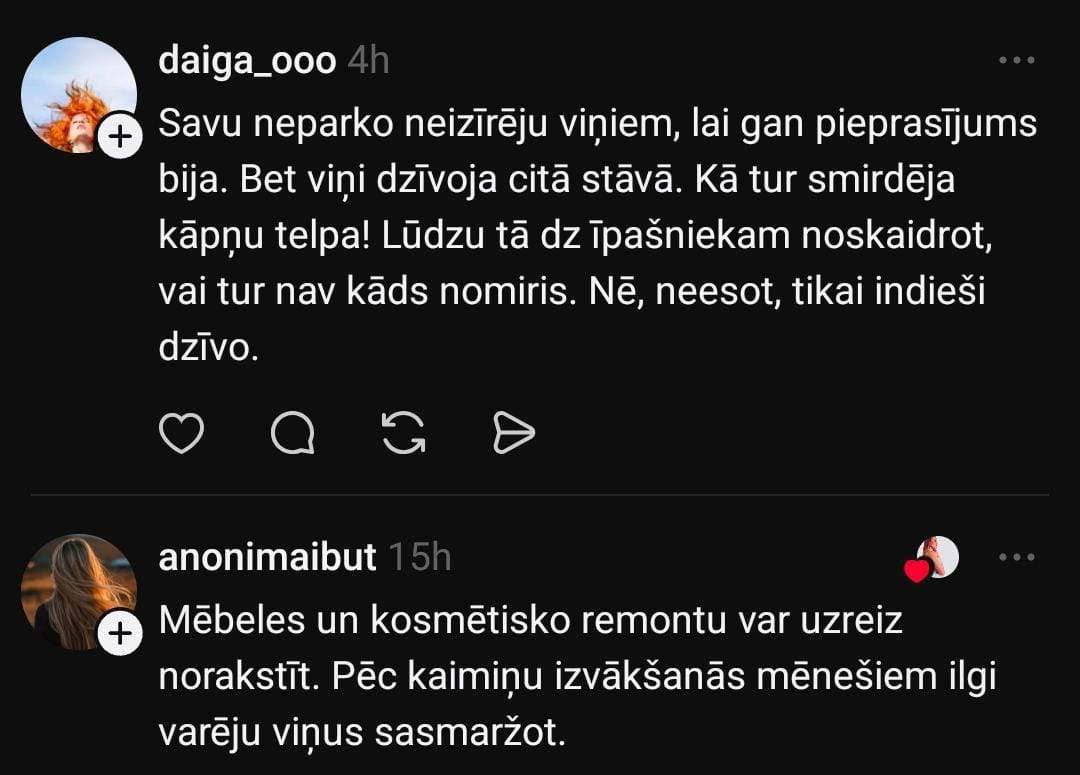Repost the daiga_ooo thread
The height and width of the screenshot is (775, 1080).
click(404, 432)
